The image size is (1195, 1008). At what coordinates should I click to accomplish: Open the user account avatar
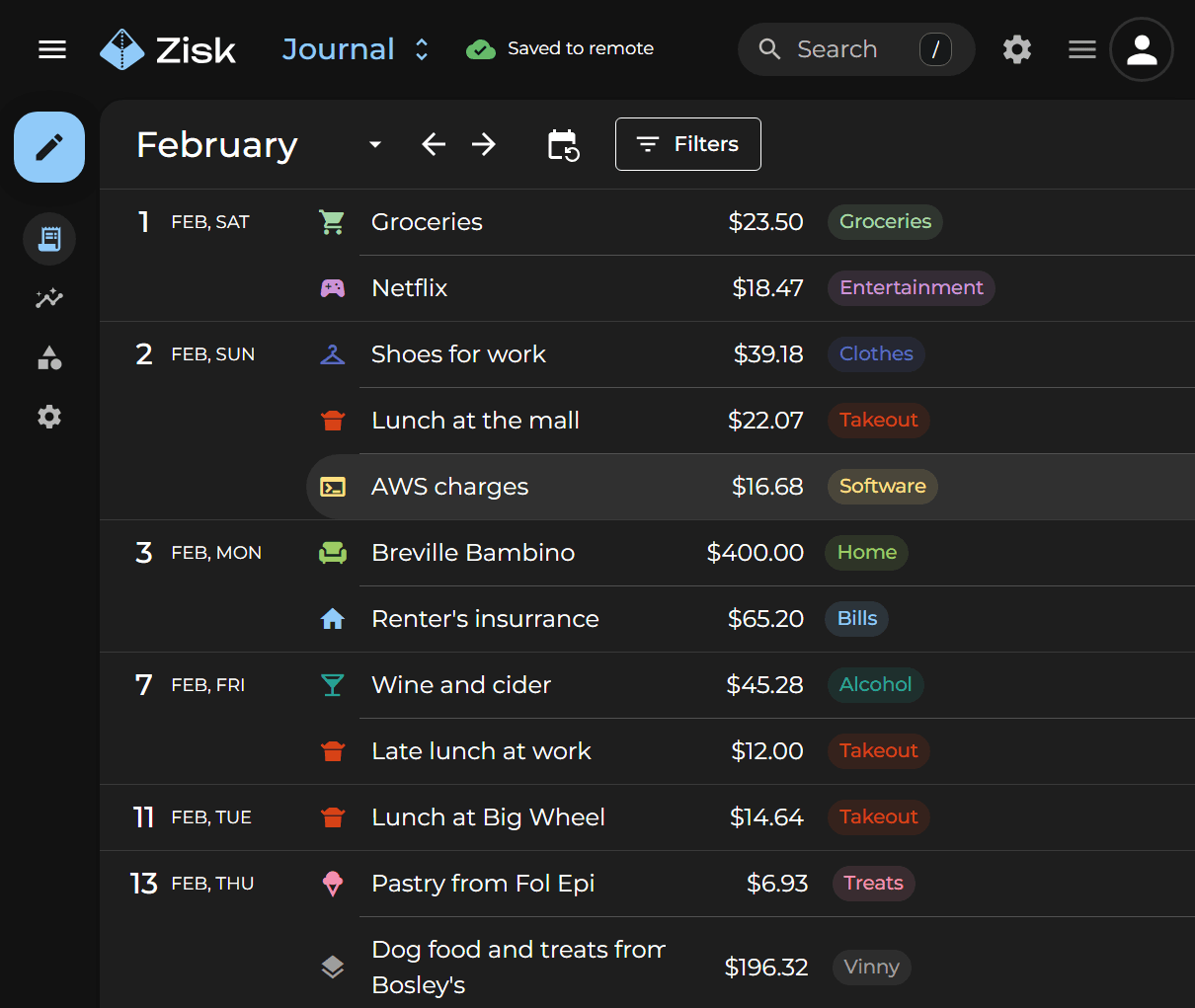pos(1142,49)
